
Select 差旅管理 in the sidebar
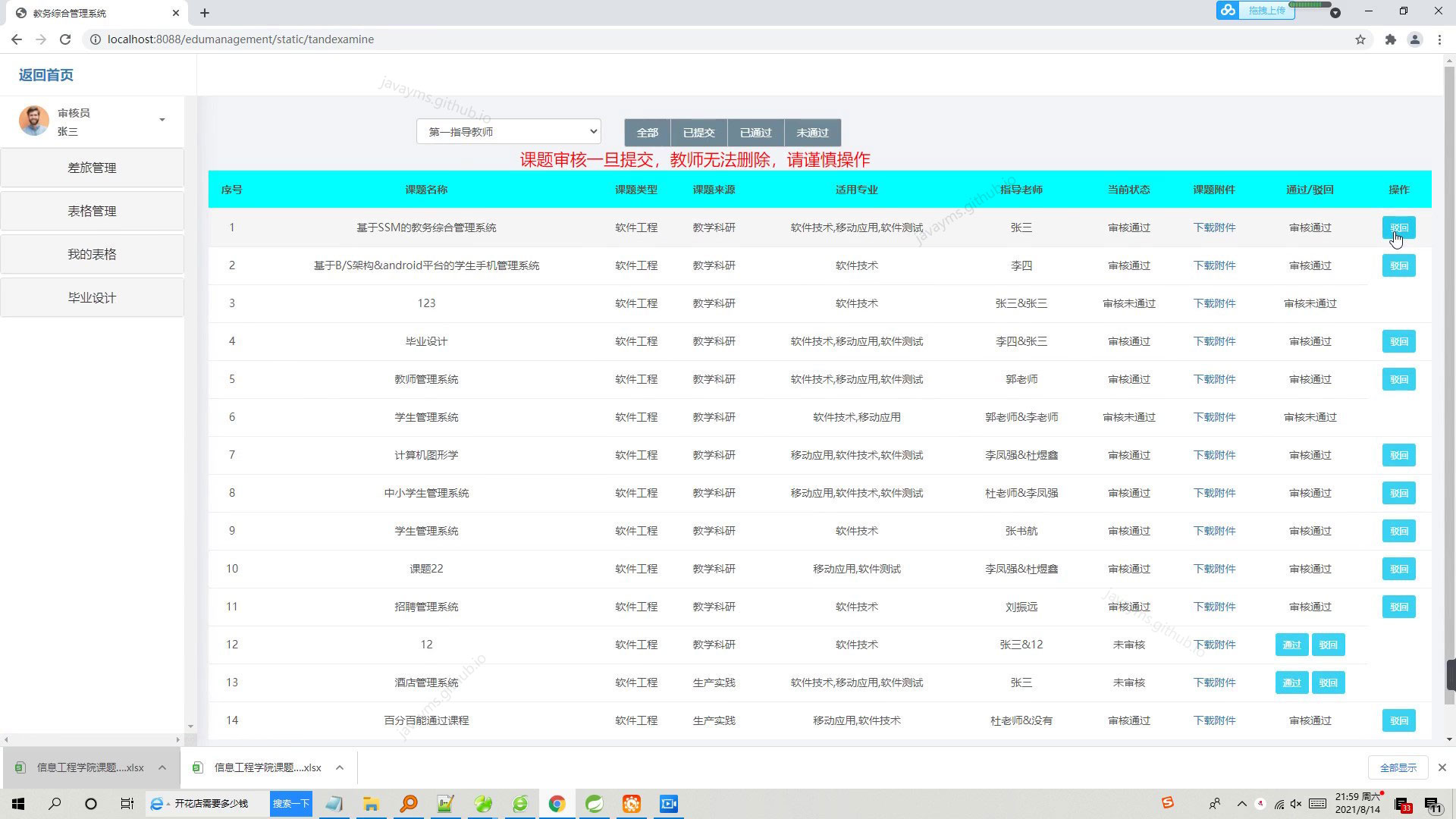click(92, 168)
